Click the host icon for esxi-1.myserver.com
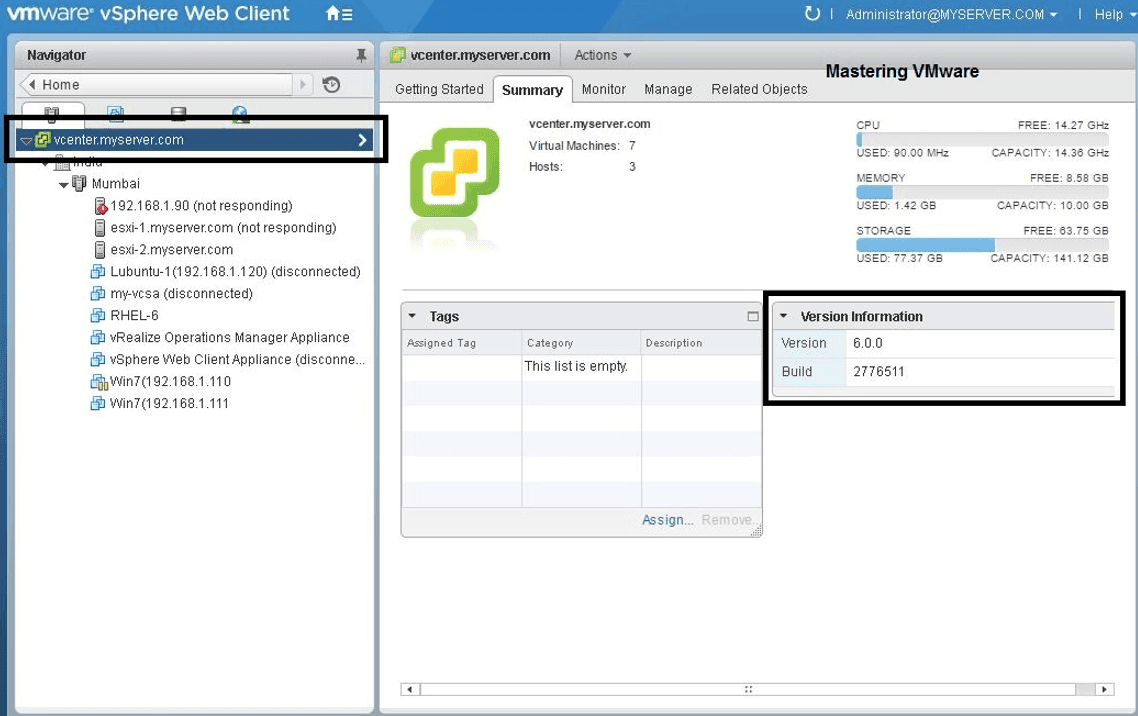The height and width of the screenshot is (716, 1138). tap(100, 228)
